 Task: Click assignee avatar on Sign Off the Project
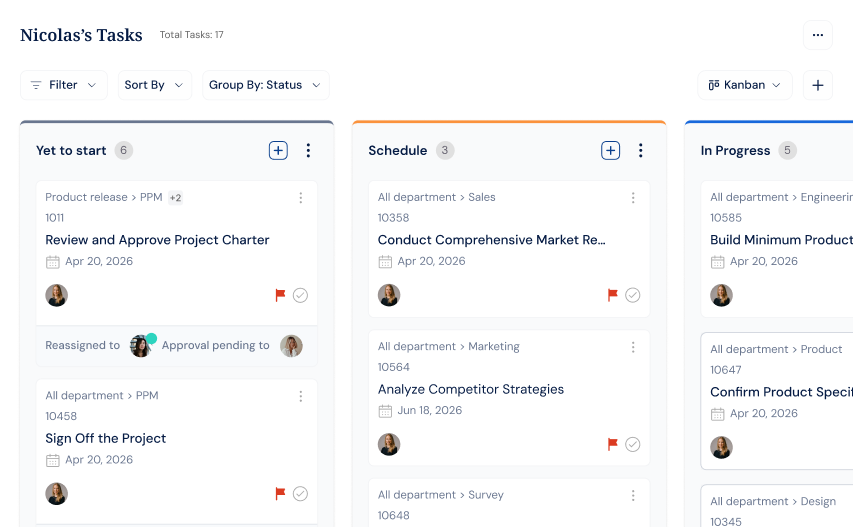pos(57,494)
